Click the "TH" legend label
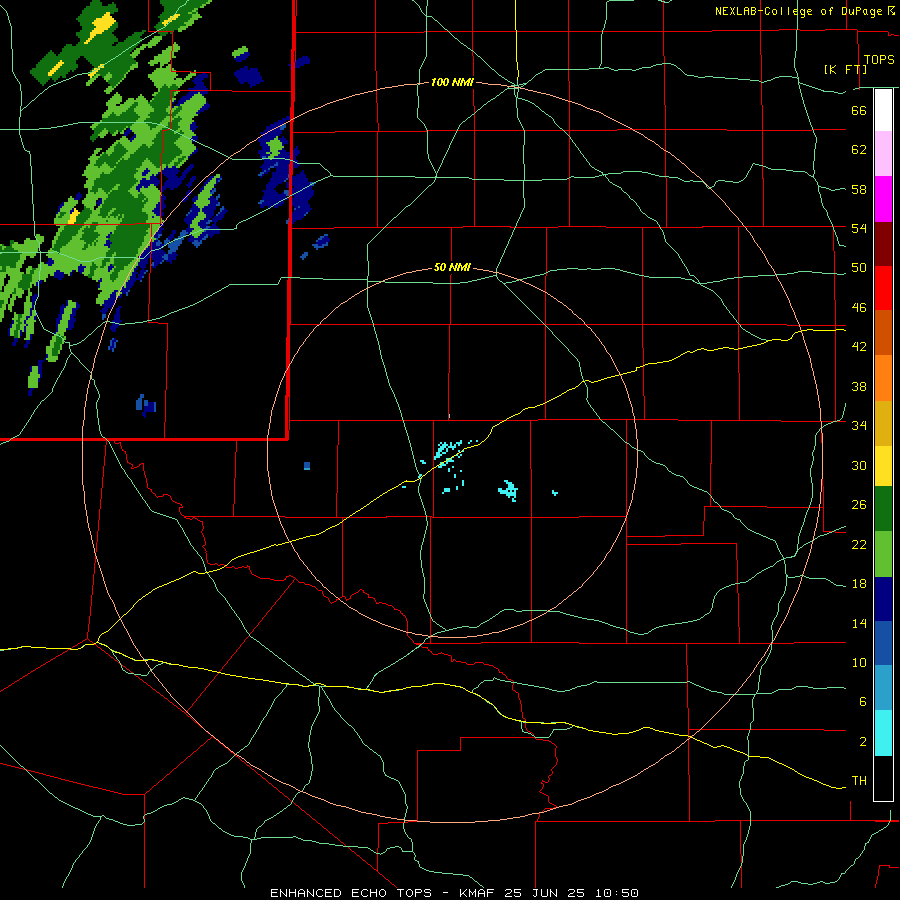The height and width of the screenshot is (900, 900). click(859, 781)
